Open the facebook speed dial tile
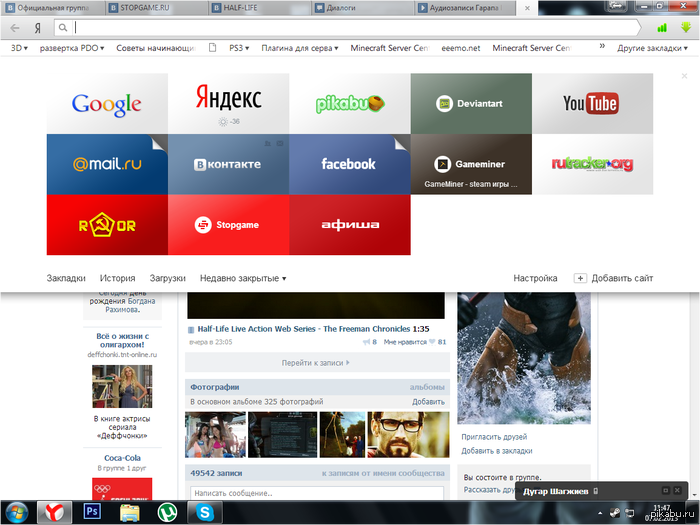 (350, 164)
